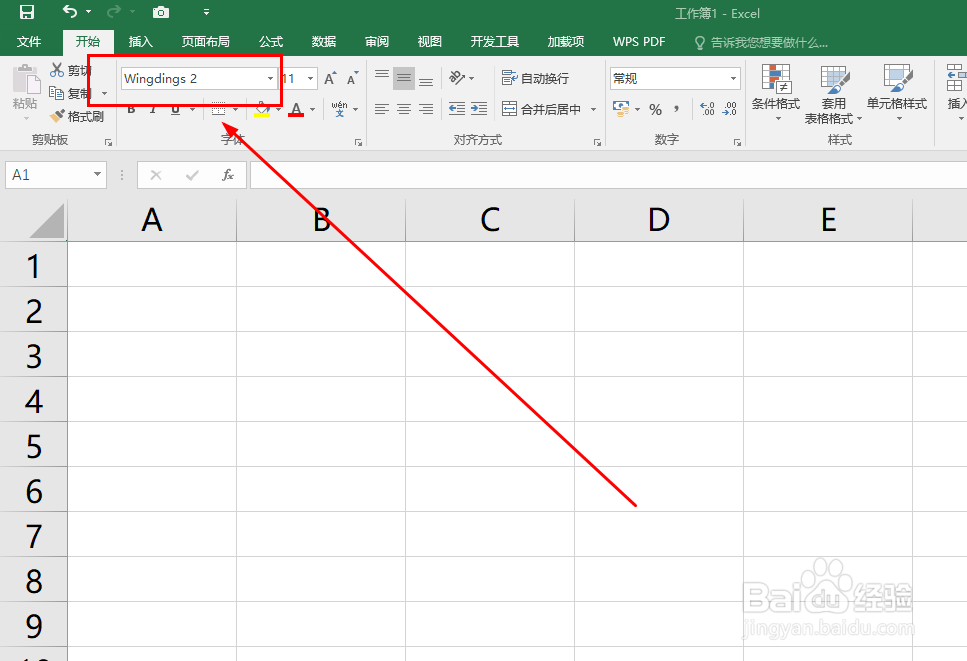Open the 对齐方式 dialog launcher

tap(597, 142)
